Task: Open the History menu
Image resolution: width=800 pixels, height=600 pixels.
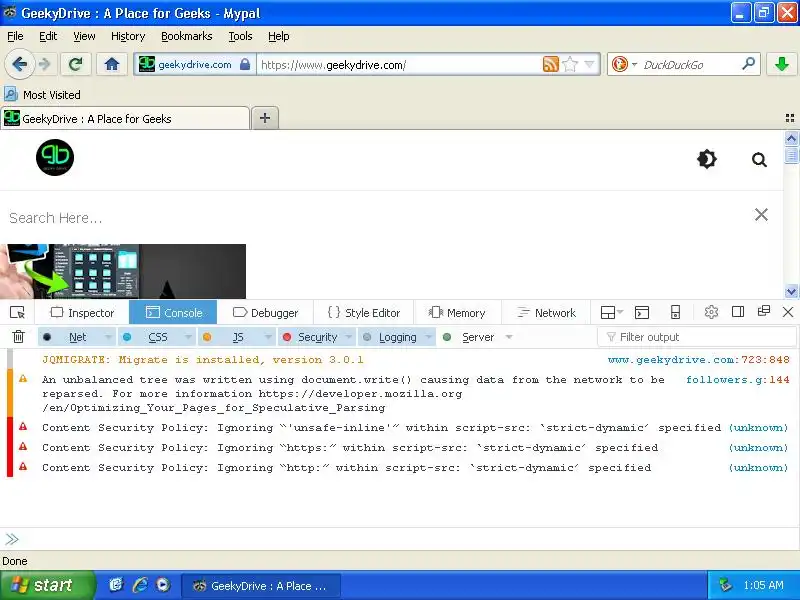Action: click(128, 36)
